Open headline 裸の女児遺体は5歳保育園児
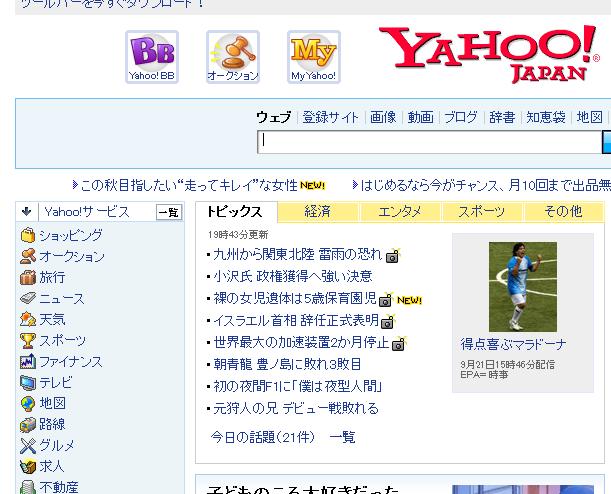611x494 pixels. (295, 298)
